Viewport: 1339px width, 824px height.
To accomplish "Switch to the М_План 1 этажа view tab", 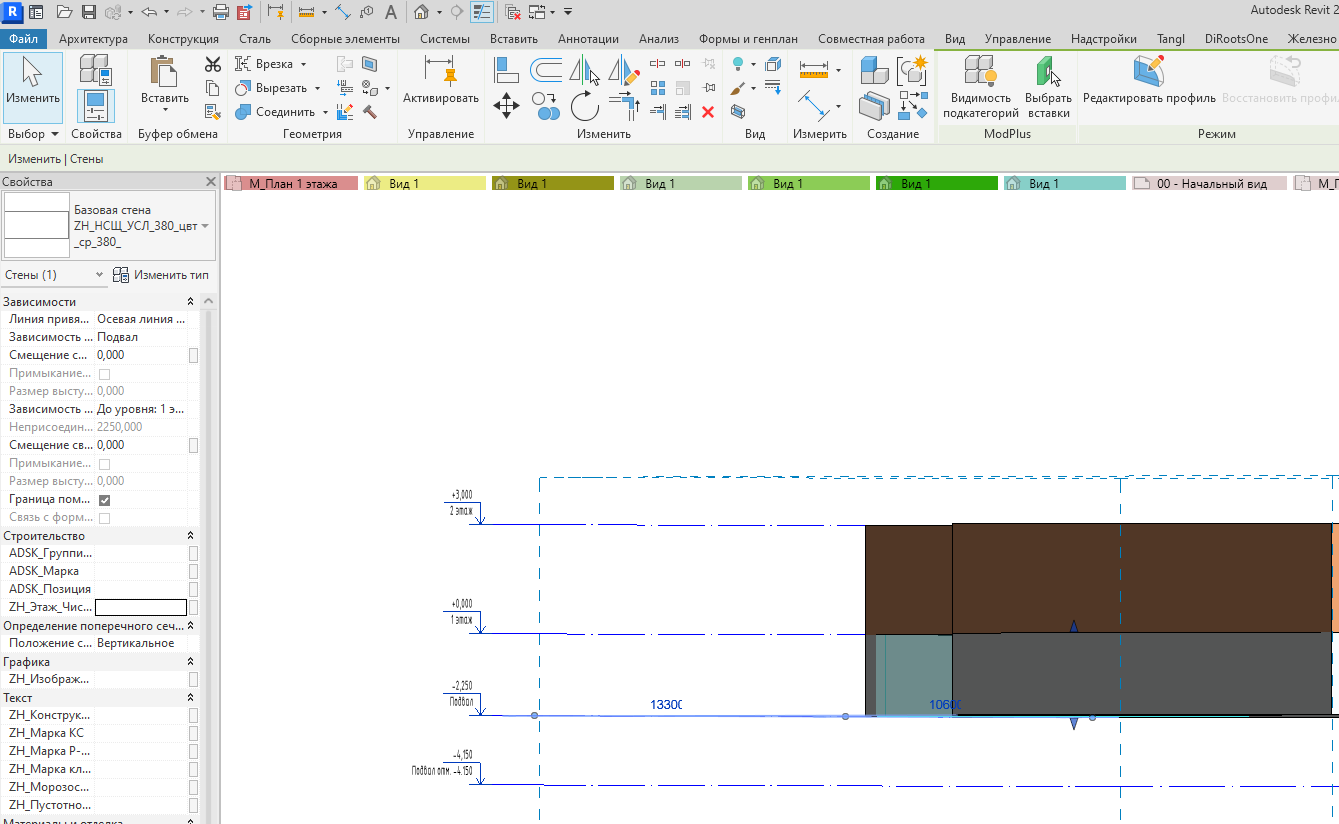I will coord(291,184).
